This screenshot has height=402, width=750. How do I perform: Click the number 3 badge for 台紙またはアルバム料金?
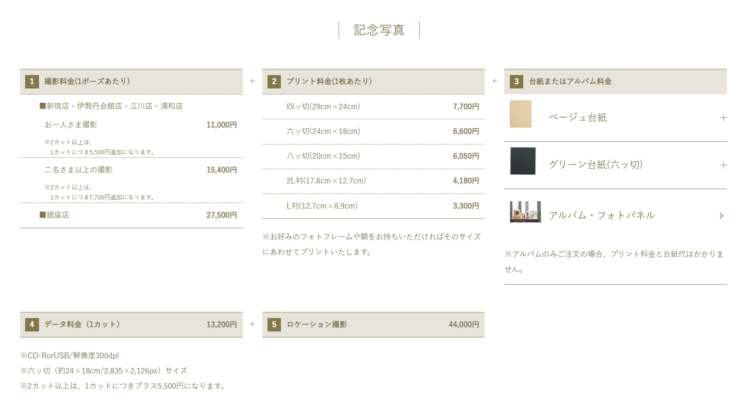click(516, 81)
